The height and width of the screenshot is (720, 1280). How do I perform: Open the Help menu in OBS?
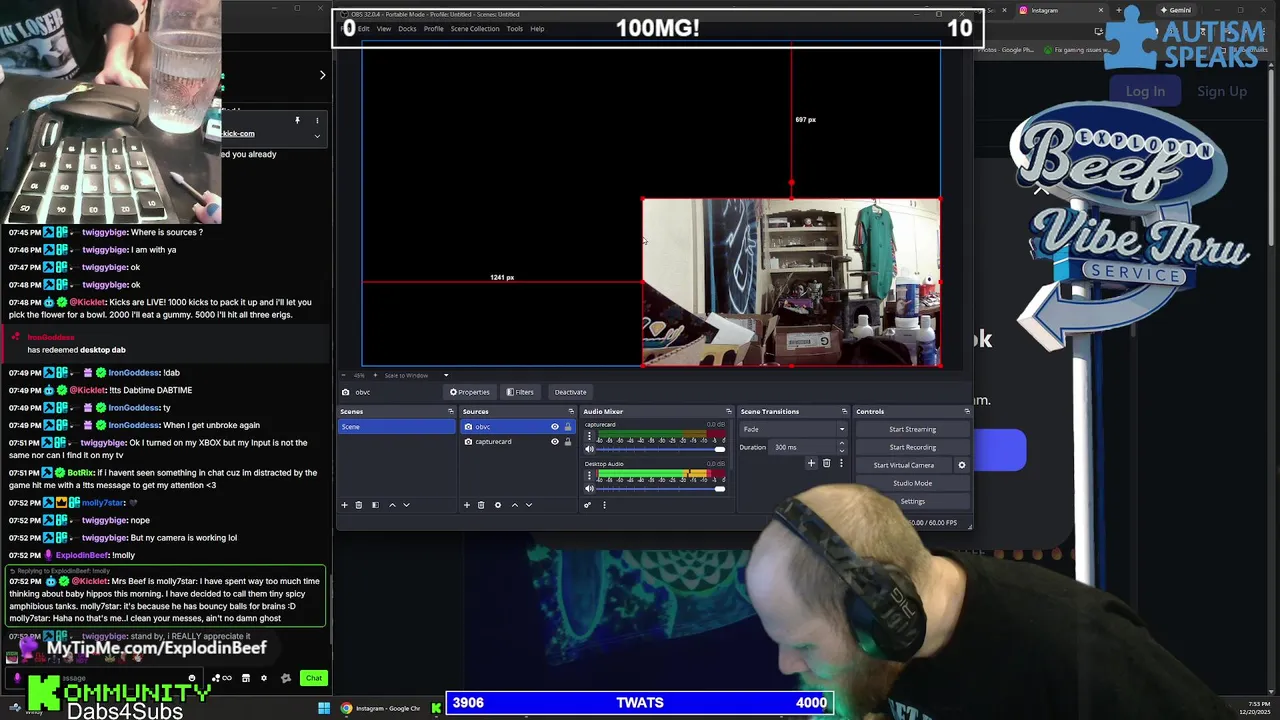pyautogui.click(x=537, y=28)
